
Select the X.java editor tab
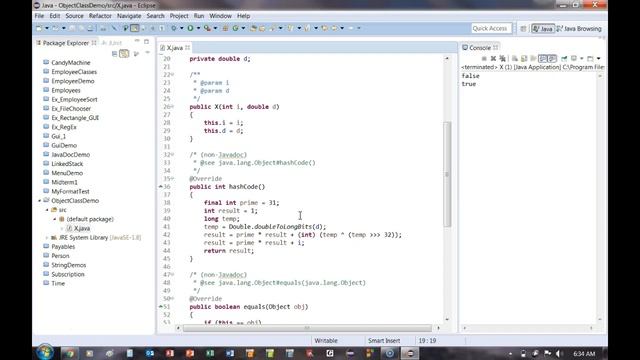[175, 48]
